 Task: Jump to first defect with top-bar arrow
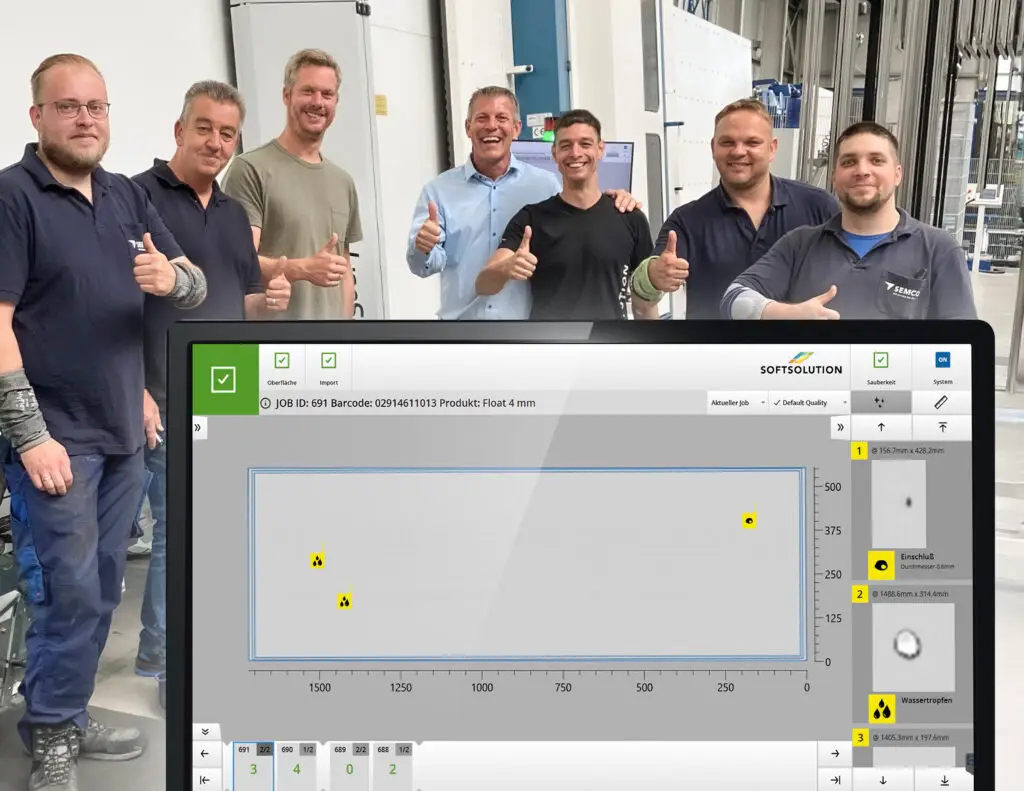pos(941,427)
